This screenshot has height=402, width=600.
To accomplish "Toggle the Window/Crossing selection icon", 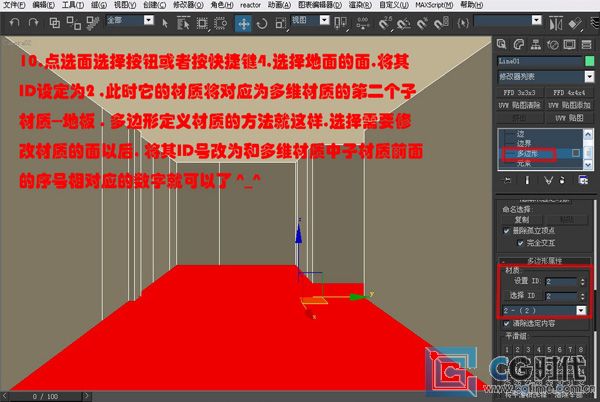I will [x=220, y=23].
